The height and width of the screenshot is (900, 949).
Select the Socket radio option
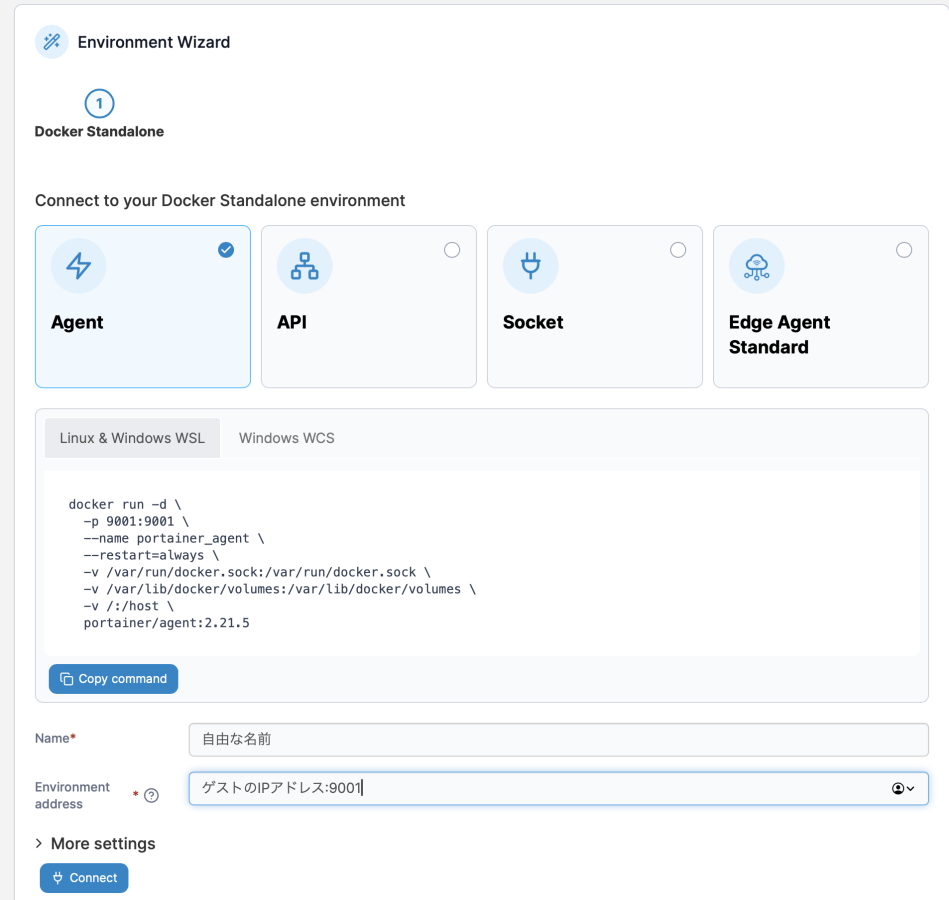[678, 250]
